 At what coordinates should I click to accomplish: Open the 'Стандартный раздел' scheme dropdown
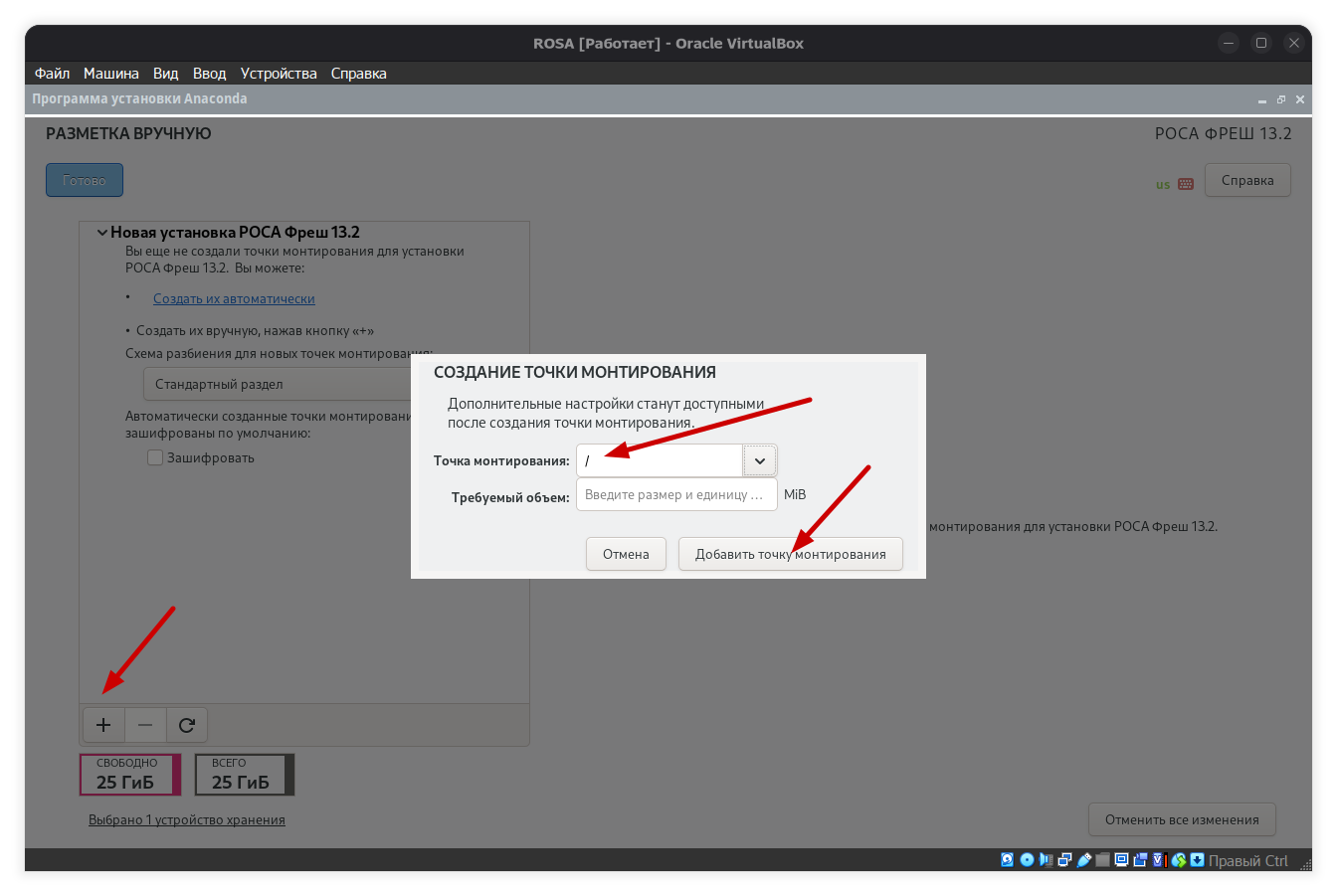coord(279,385)
